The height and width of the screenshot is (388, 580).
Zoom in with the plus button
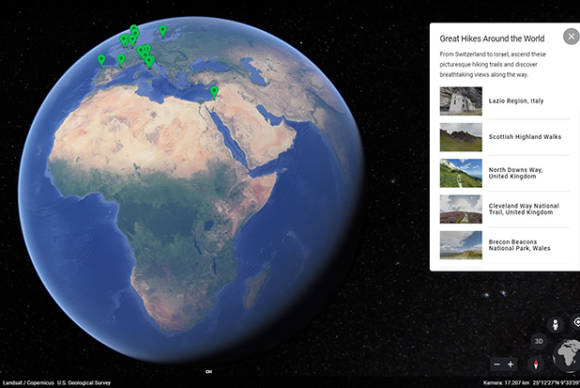tap(511, 364)
